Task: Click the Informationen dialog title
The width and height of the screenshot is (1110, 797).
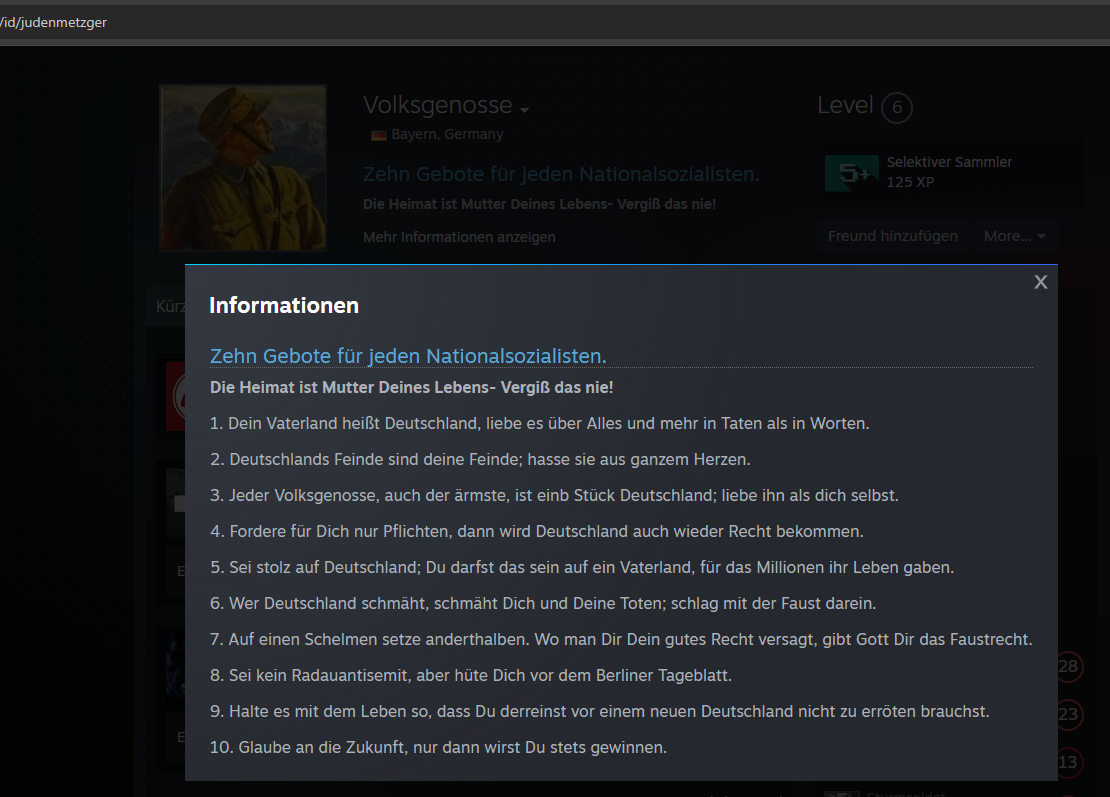Action: point(283,306)
